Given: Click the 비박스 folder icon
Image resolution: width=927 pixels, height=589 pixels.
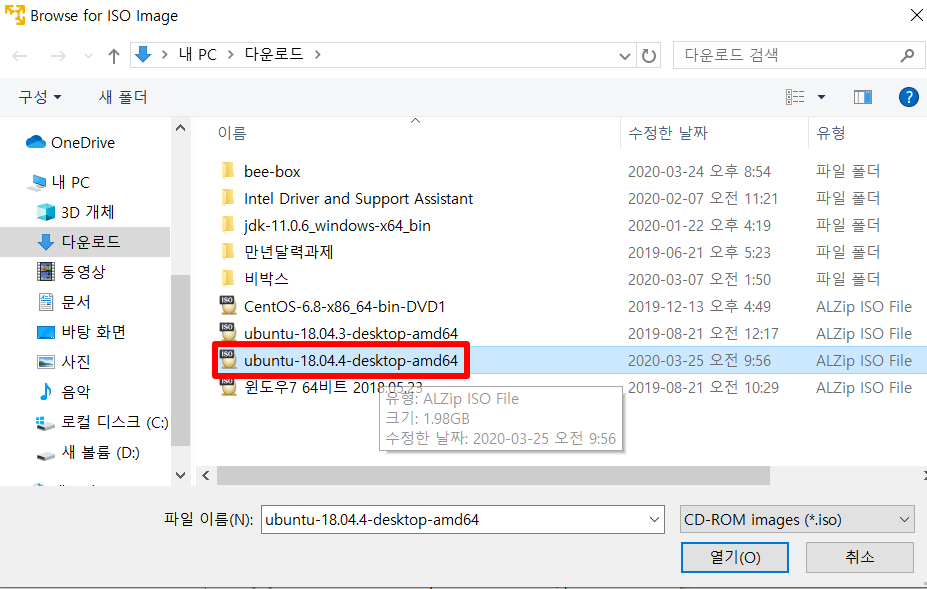Looking at the screenshot, I should pos(228,279).
